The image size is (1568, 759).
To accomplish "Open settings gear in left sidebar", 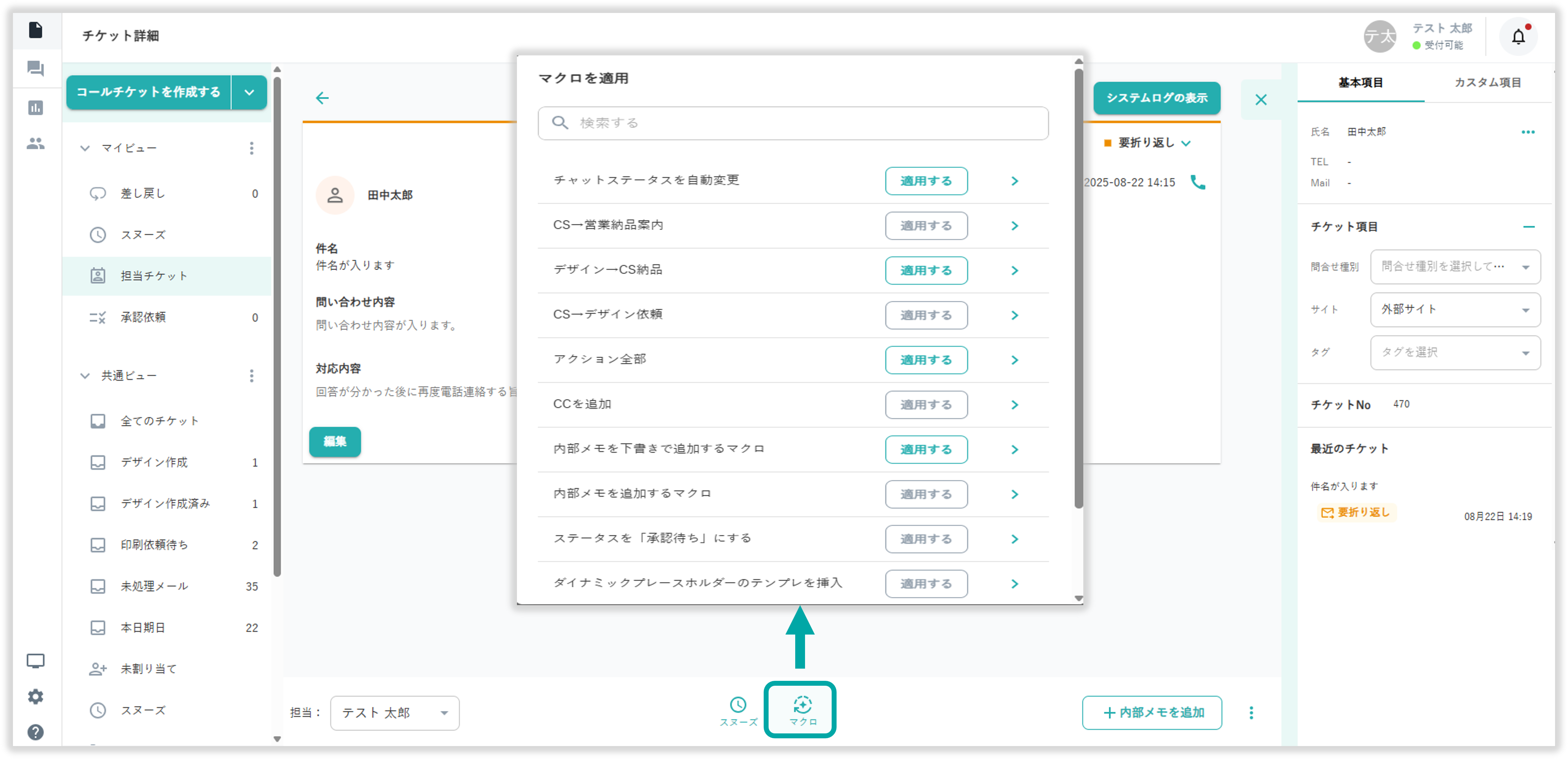I will click(x=35, y=696).
